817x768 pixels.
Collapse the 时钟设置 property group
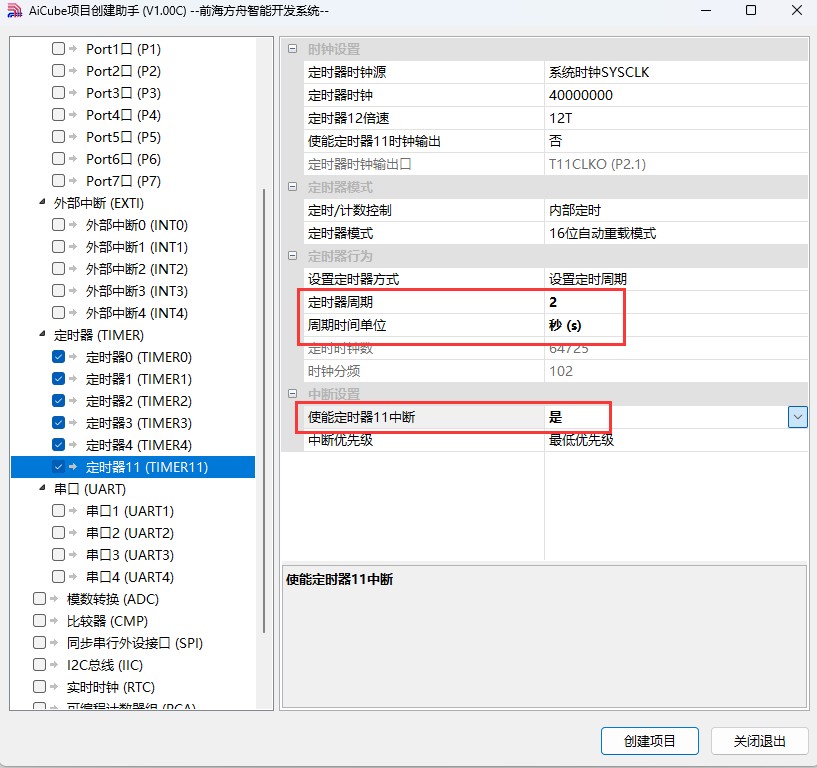(293, 49)
